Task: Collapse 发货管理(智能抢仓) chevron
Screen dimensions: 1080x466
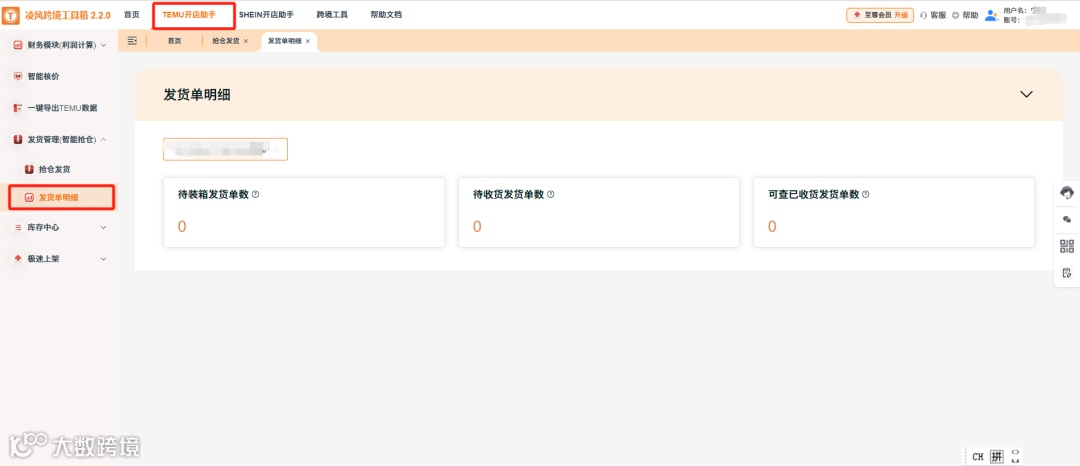Action: 104,140
